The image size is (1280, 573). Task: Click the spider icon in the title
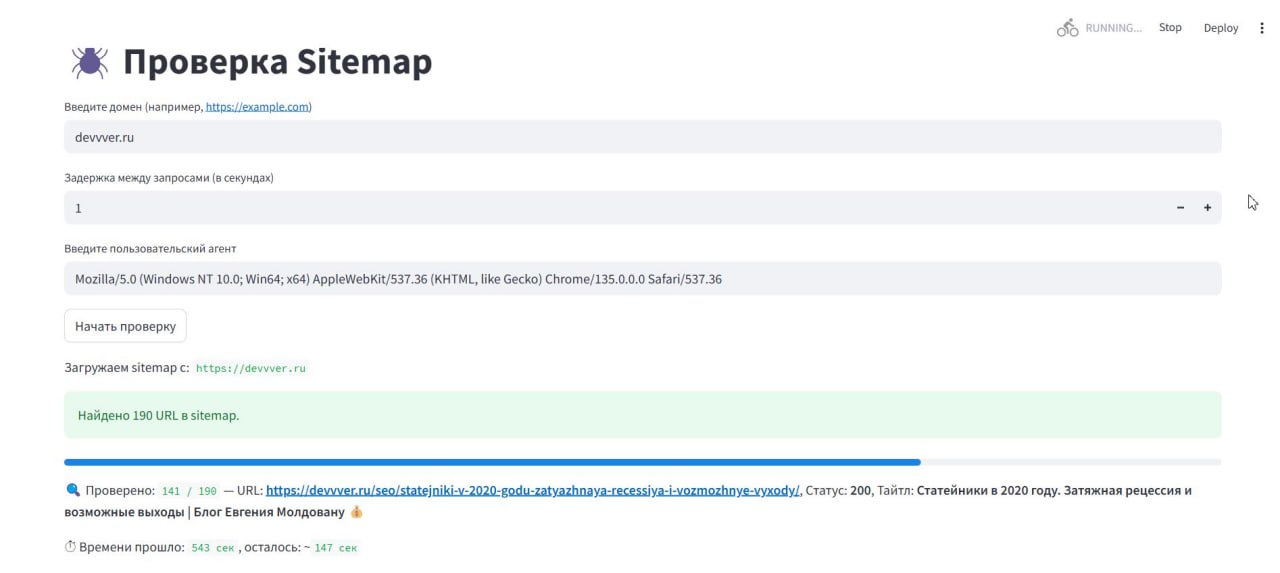[90, 62]
